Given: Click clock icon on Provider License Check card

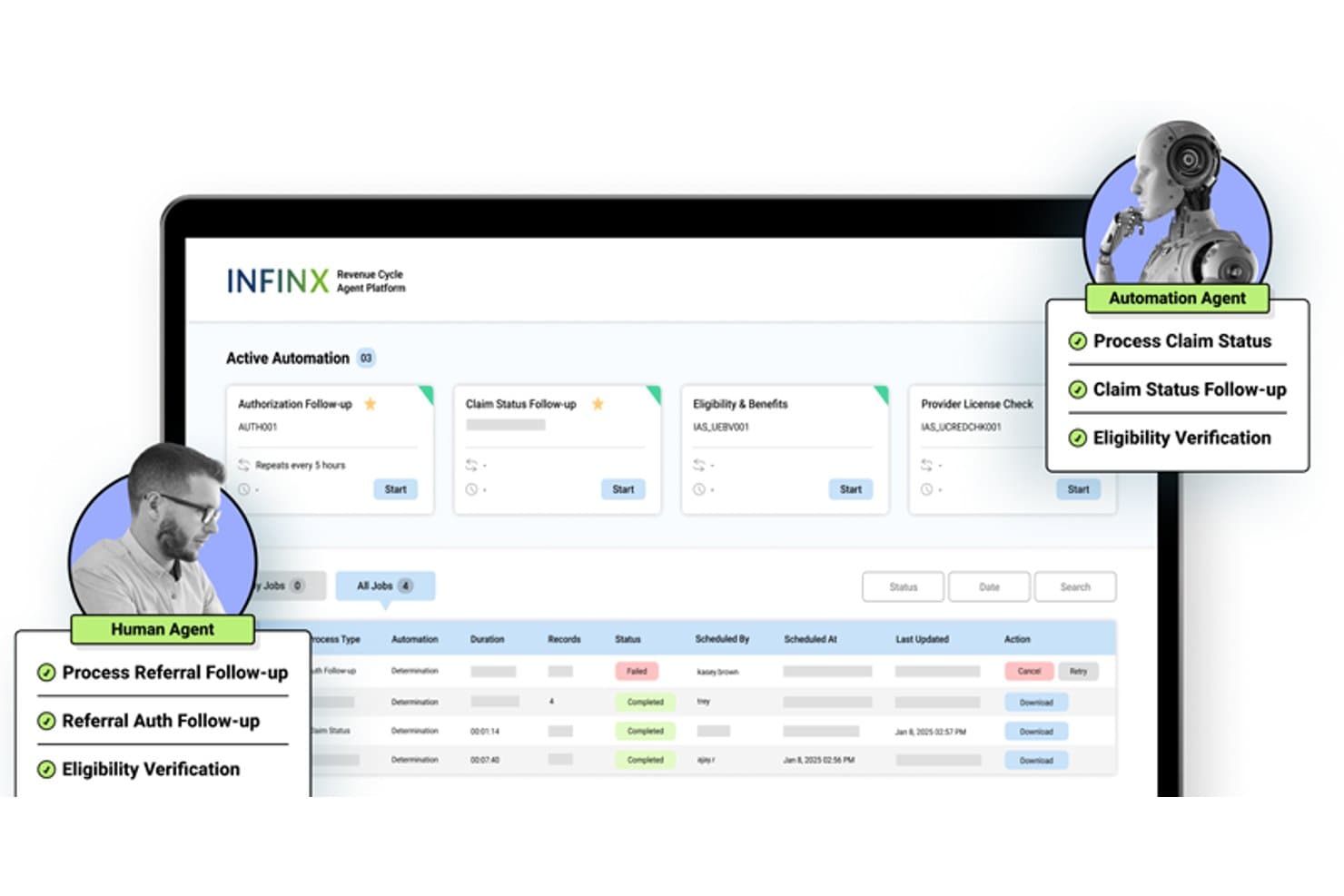Looking at the screenshot, I should coord(926,489).
